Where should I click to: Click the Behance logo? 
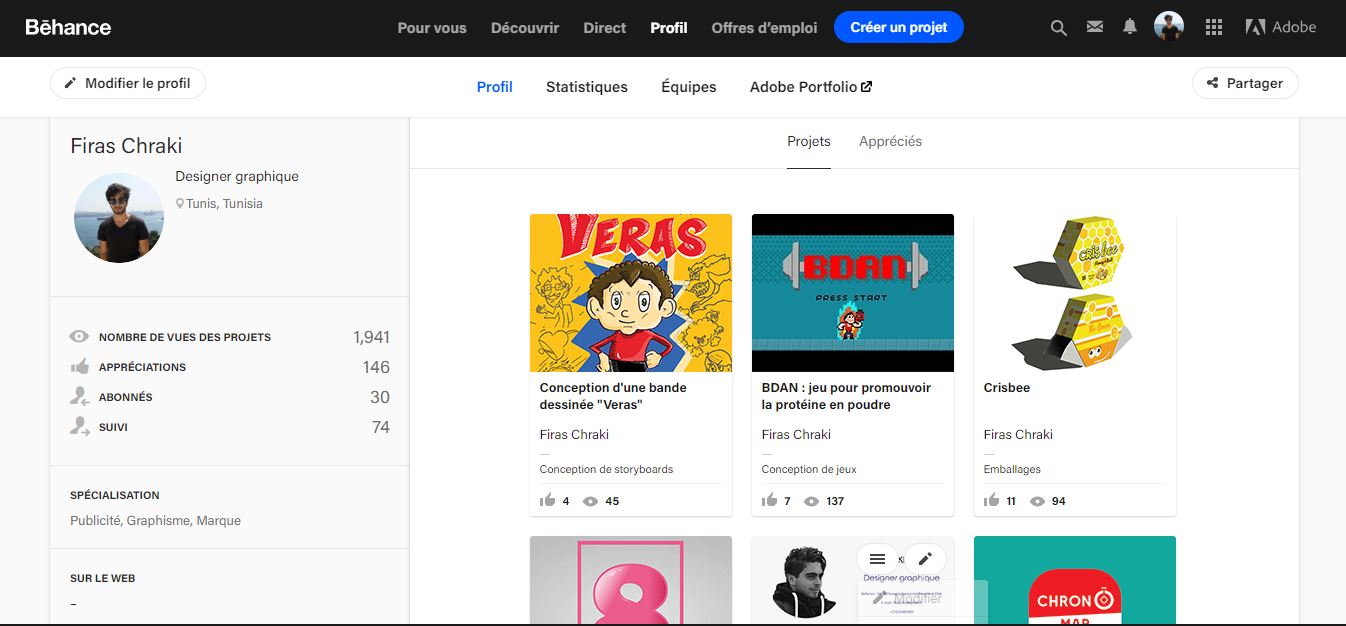click(68, 28)
